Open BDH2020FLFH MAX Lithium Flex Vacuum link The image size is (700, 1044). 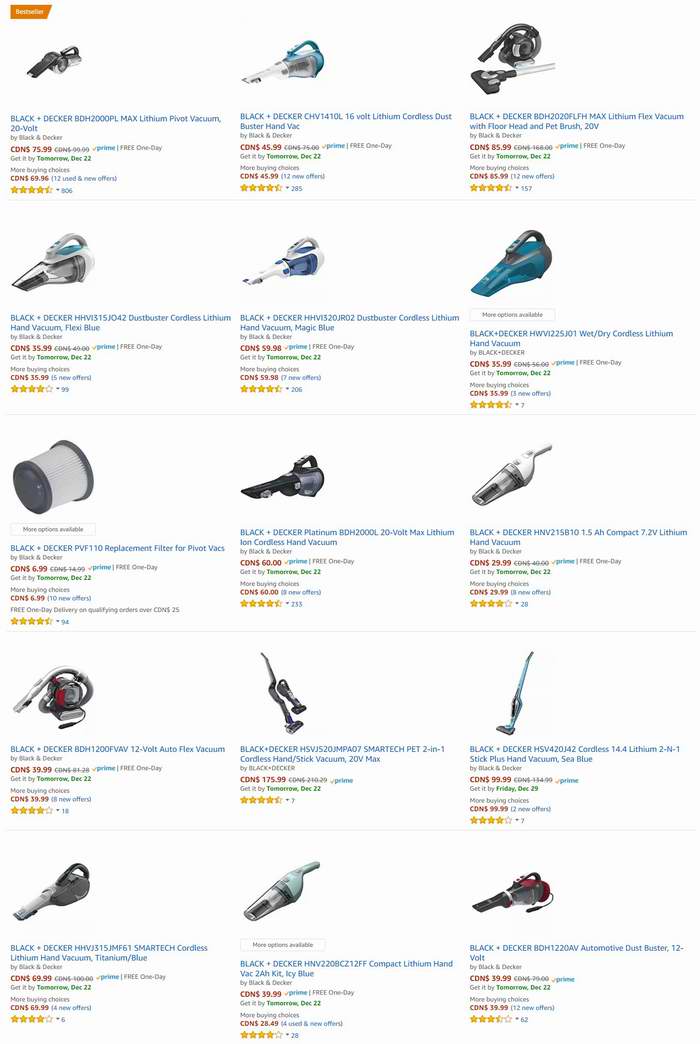(576, 121)
